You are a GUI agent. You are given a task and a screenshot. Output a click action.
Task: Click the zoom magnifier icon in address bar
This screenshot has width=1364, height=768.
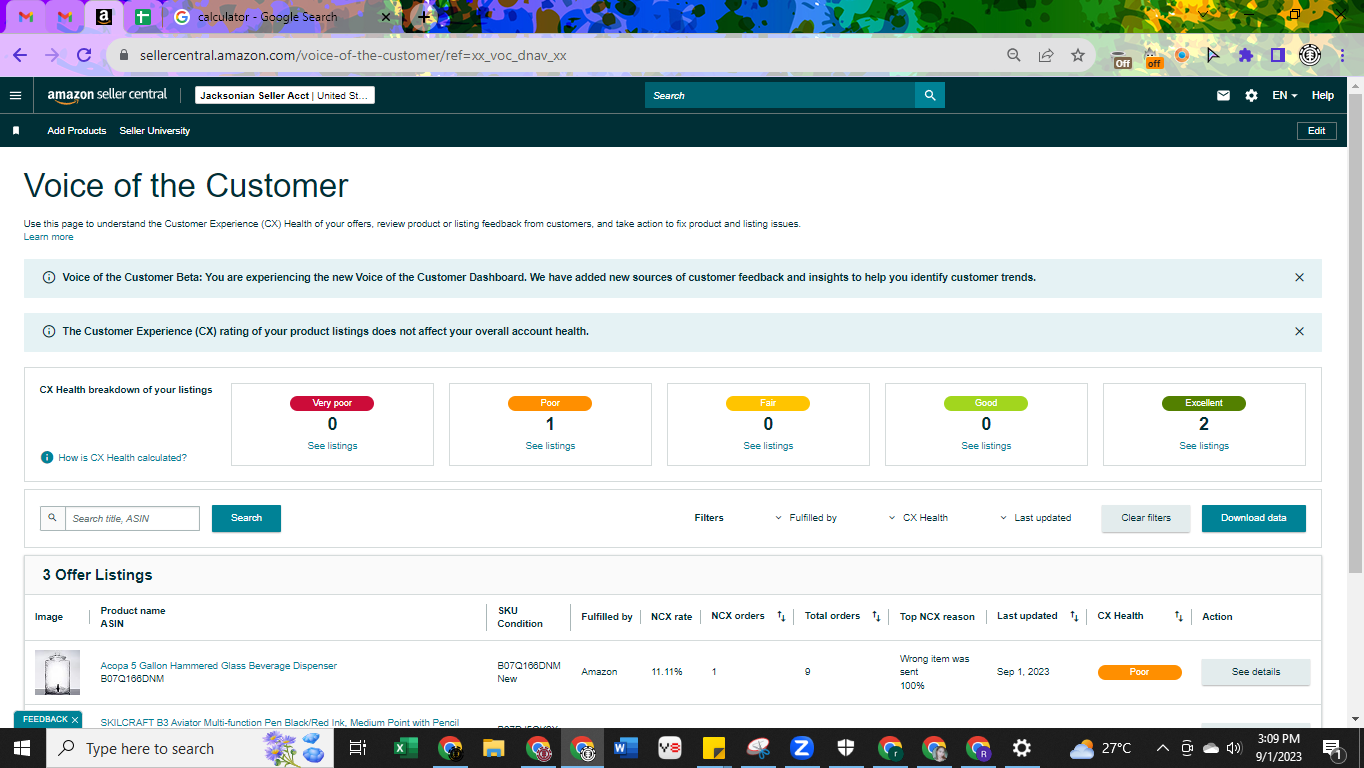[x=1014, y=56]
